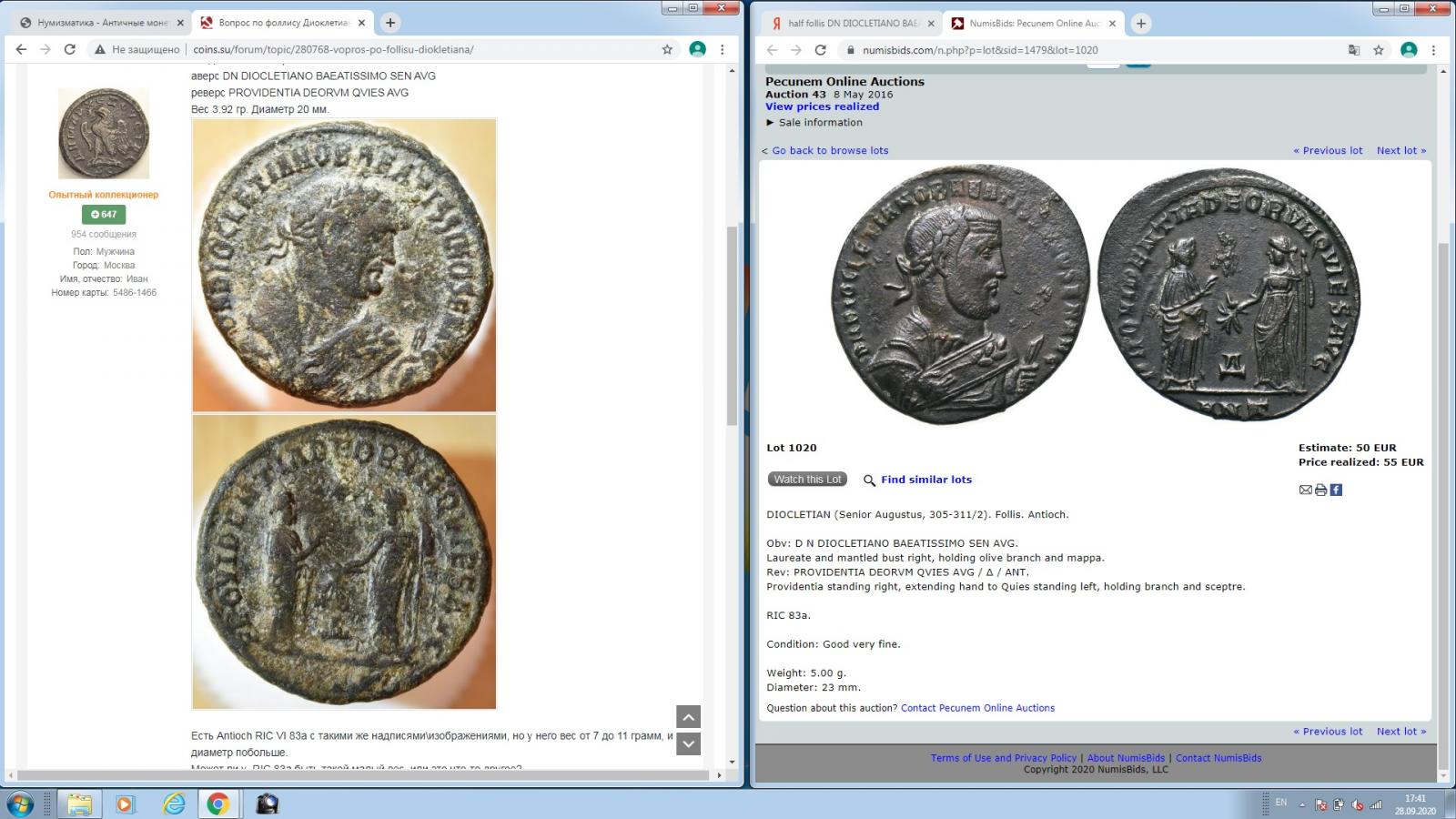1456x819 pixels.
Task: Close the Нумизматика tab
Action: point(180,23)
